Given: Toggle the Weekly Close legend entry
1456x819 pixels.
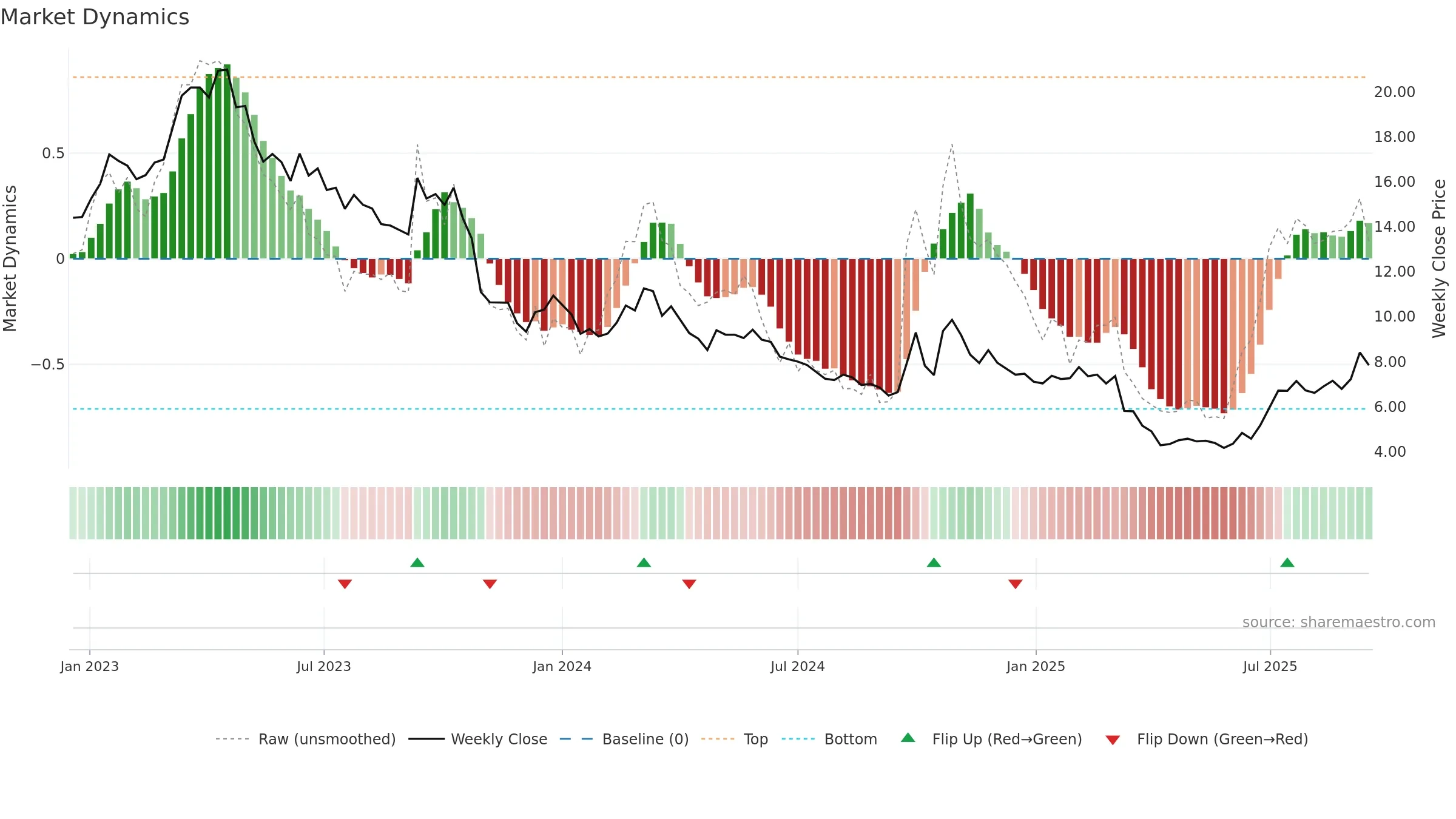Looking at the screenshot, I should (478, 739).
